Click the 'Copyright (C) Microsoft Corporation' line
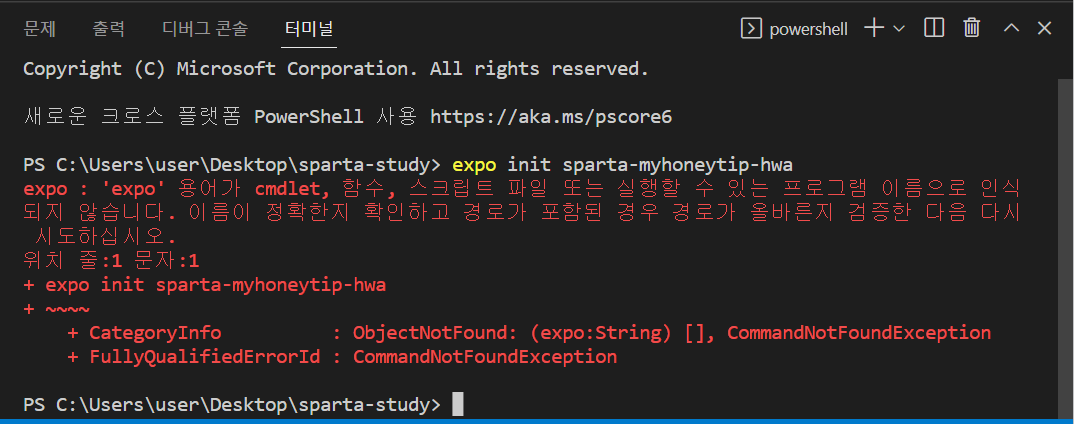 pyautogui.click(x=336, y=69)
